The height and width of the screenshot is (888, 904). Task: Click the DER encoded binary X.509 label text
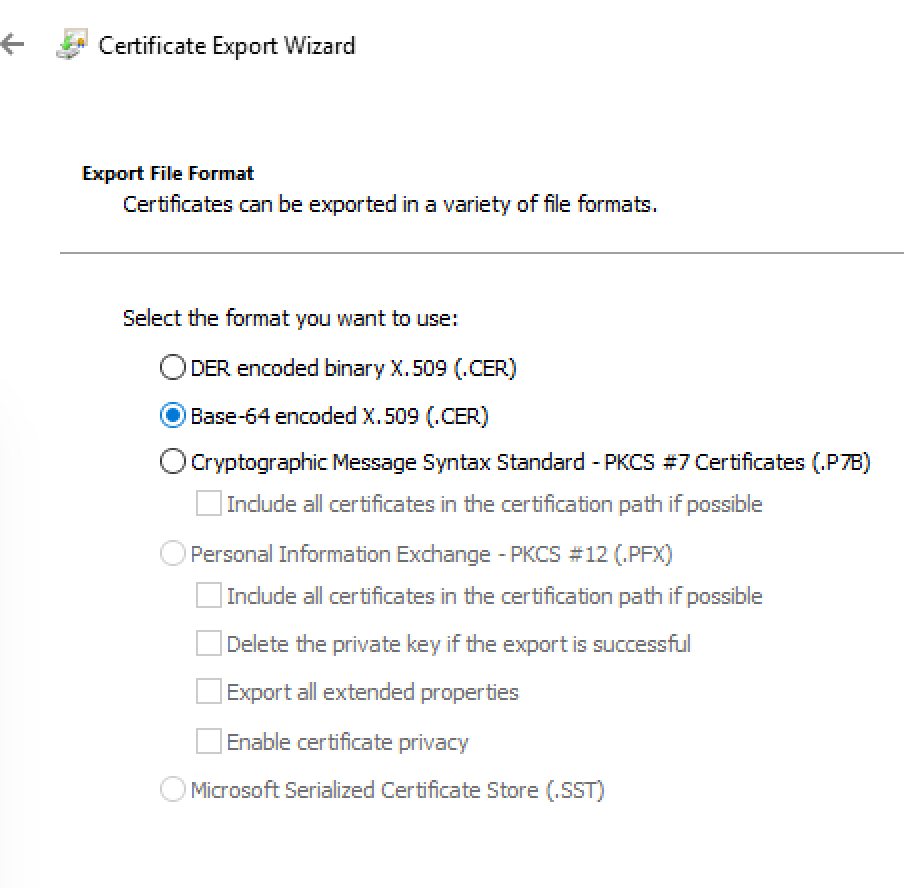click(x=353, y=368)
